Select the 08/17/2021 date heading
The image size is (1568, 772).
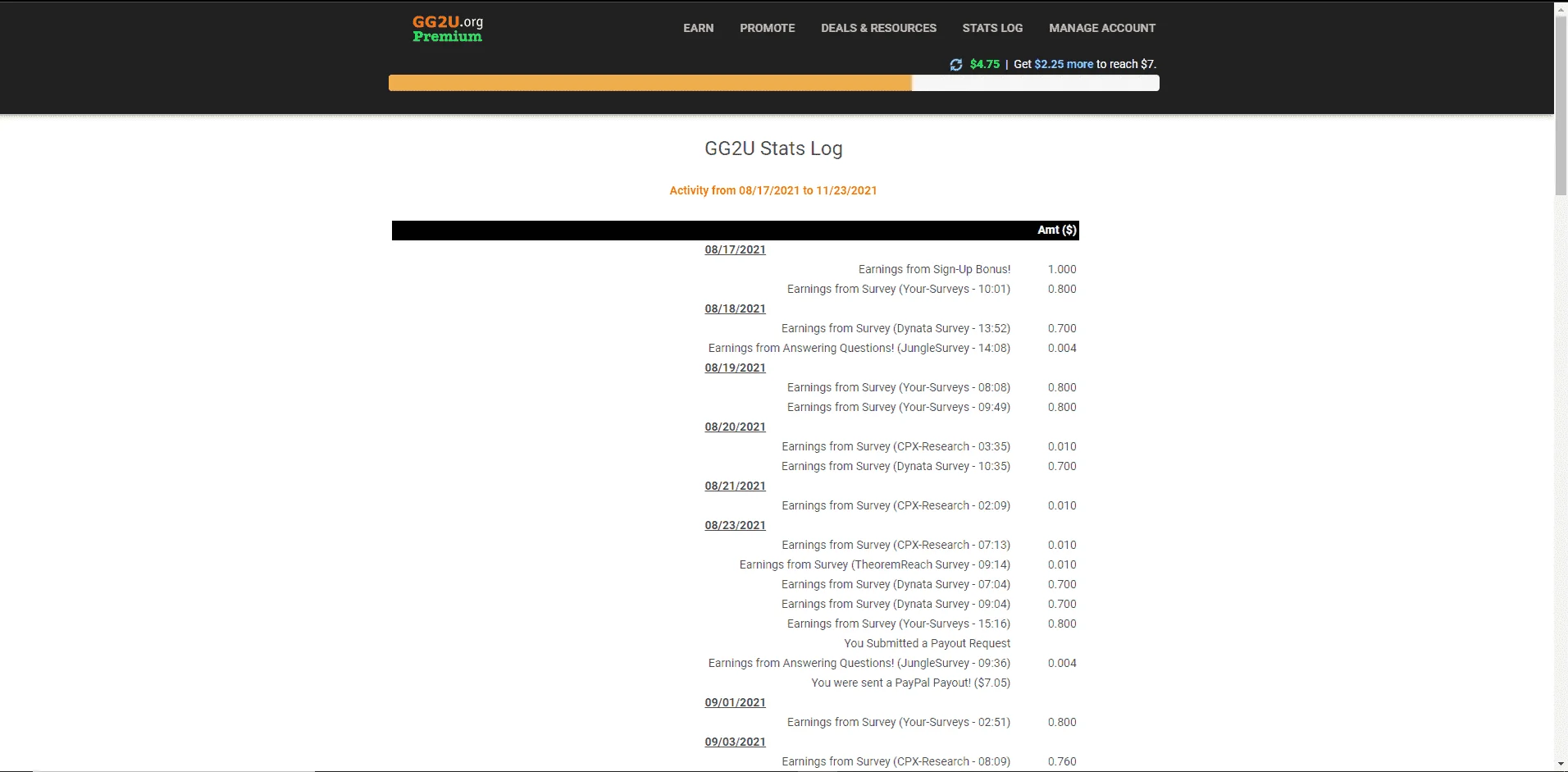[x=736, y=249]
